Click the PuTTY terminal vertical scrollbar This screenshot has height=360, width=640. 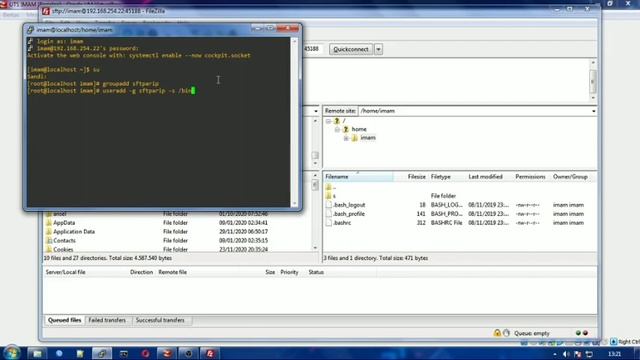pyautogui.click(x=294, y=122)
